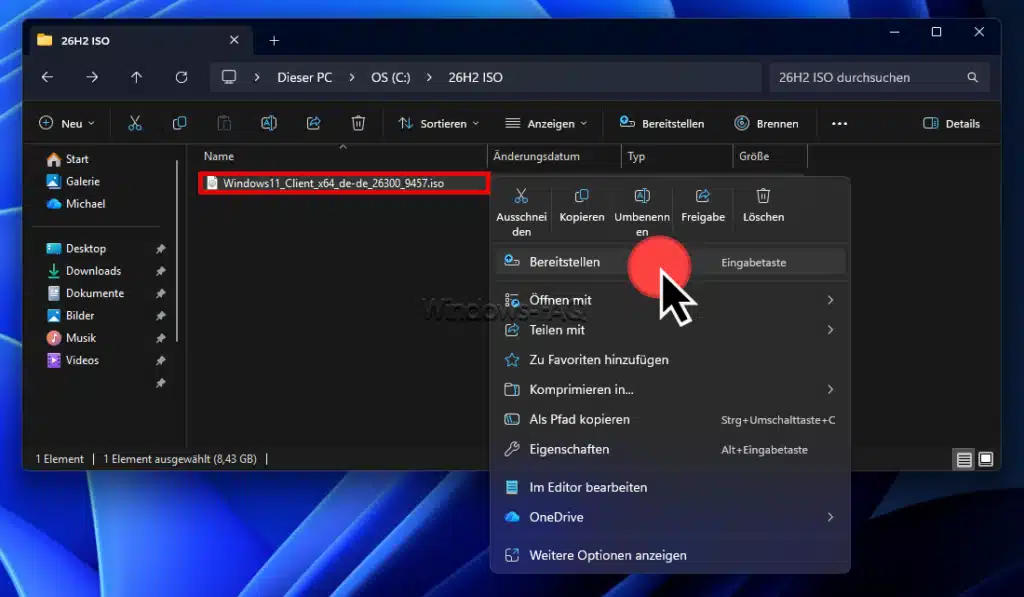Navigate up one folder level

[x=136, y=77]
